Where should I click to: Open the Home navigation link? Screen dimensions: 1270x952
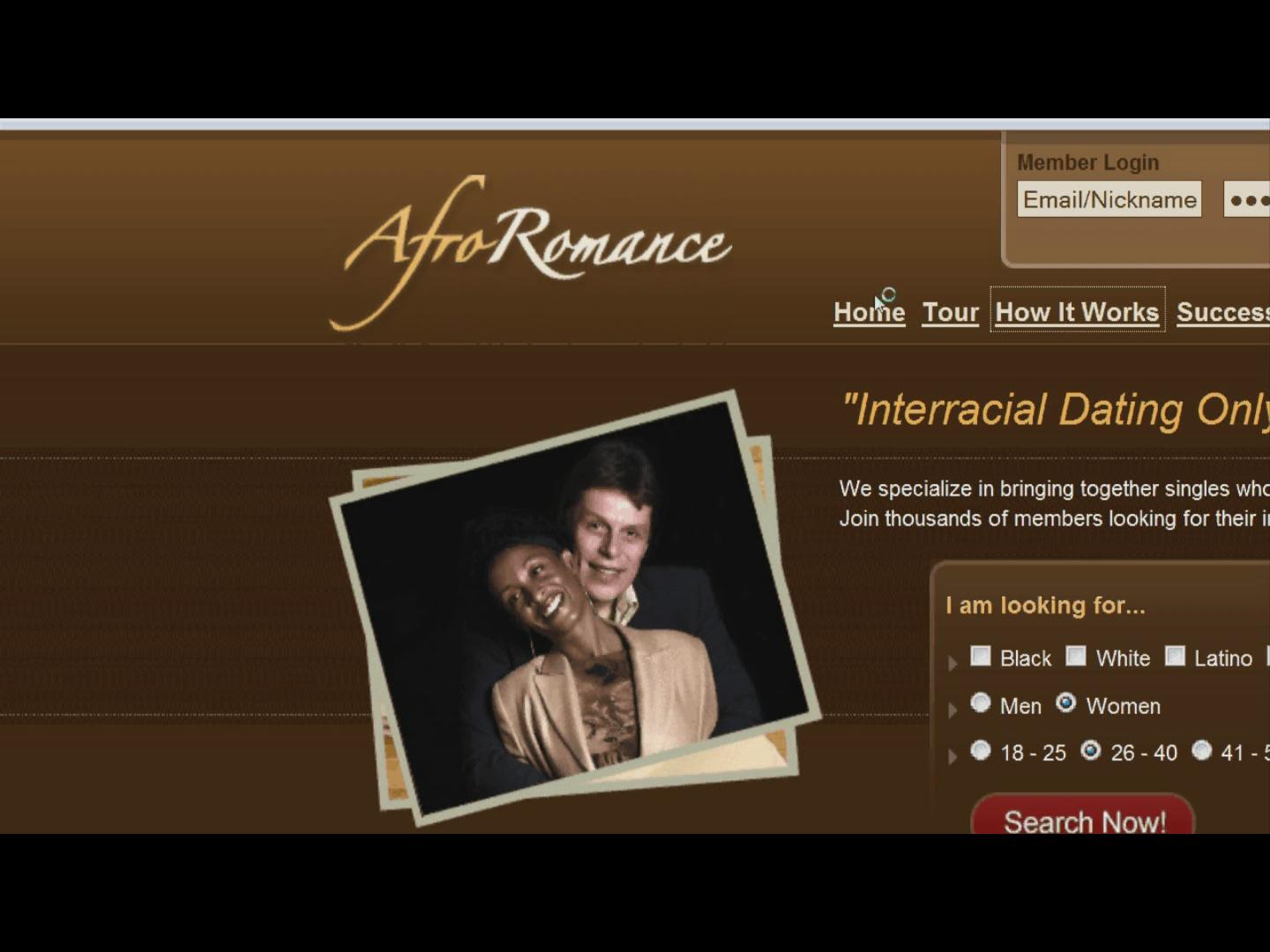tap(869, 312)
